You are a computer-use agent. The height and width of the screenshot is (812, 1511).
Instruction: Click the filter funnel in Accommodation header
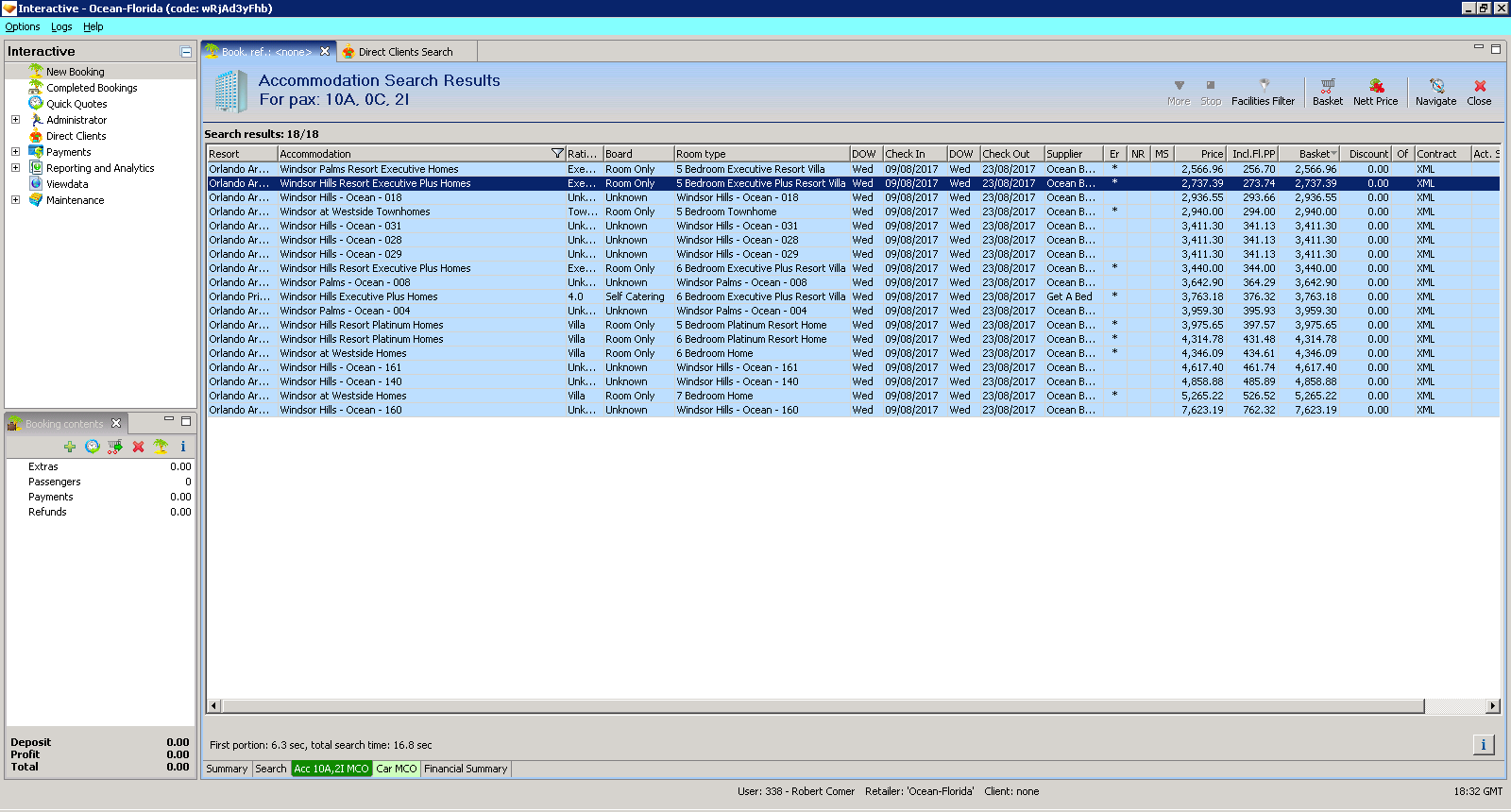point(557,154)
